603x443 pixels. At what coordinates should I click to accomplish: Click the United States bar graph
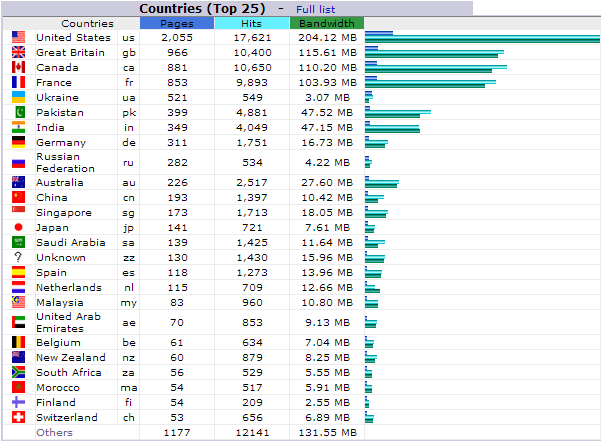pos(482,37)
